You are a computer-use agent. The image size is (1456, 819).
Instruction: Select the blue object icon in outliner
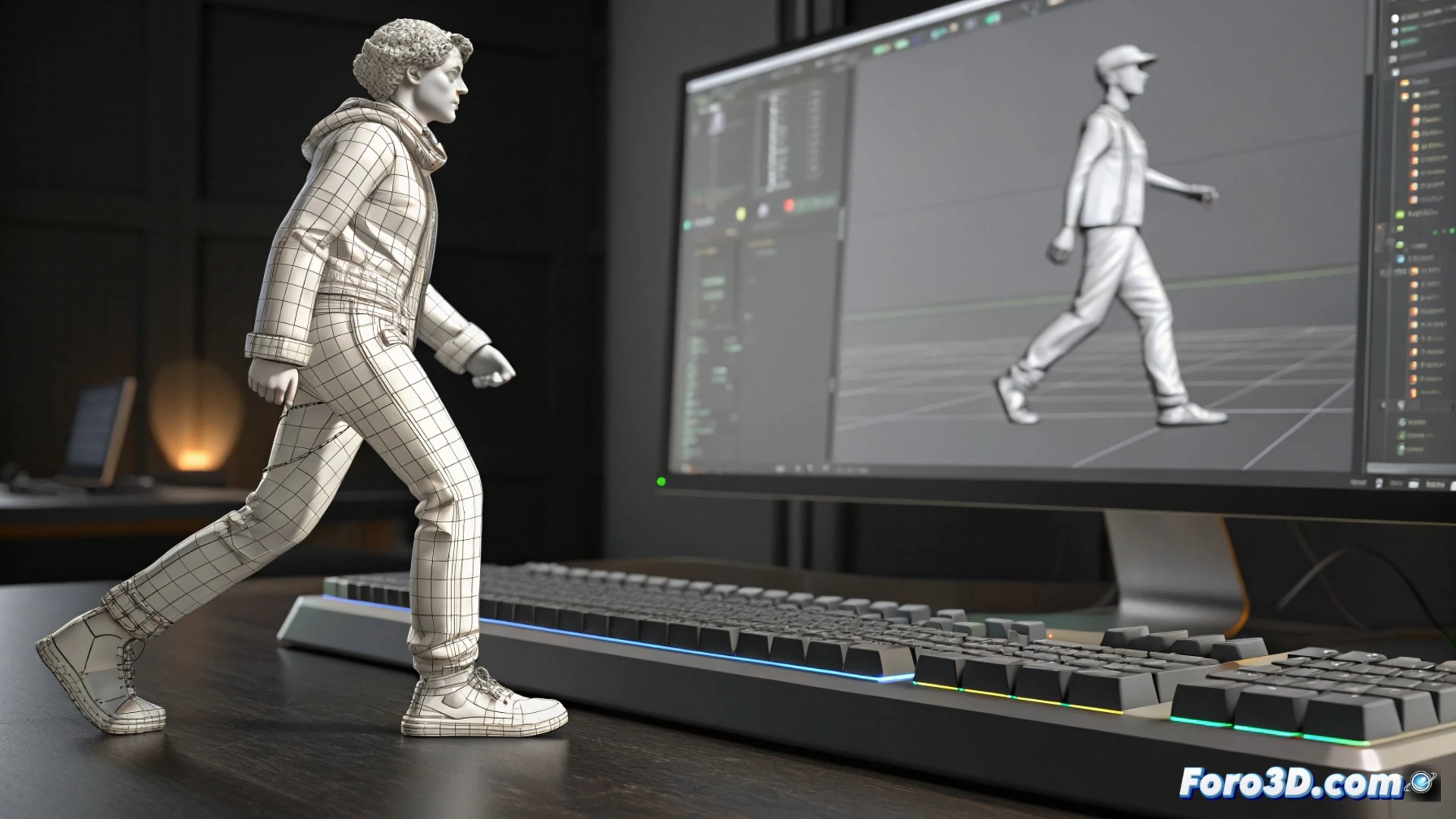pyautogui.click(x=1401, y=259)
